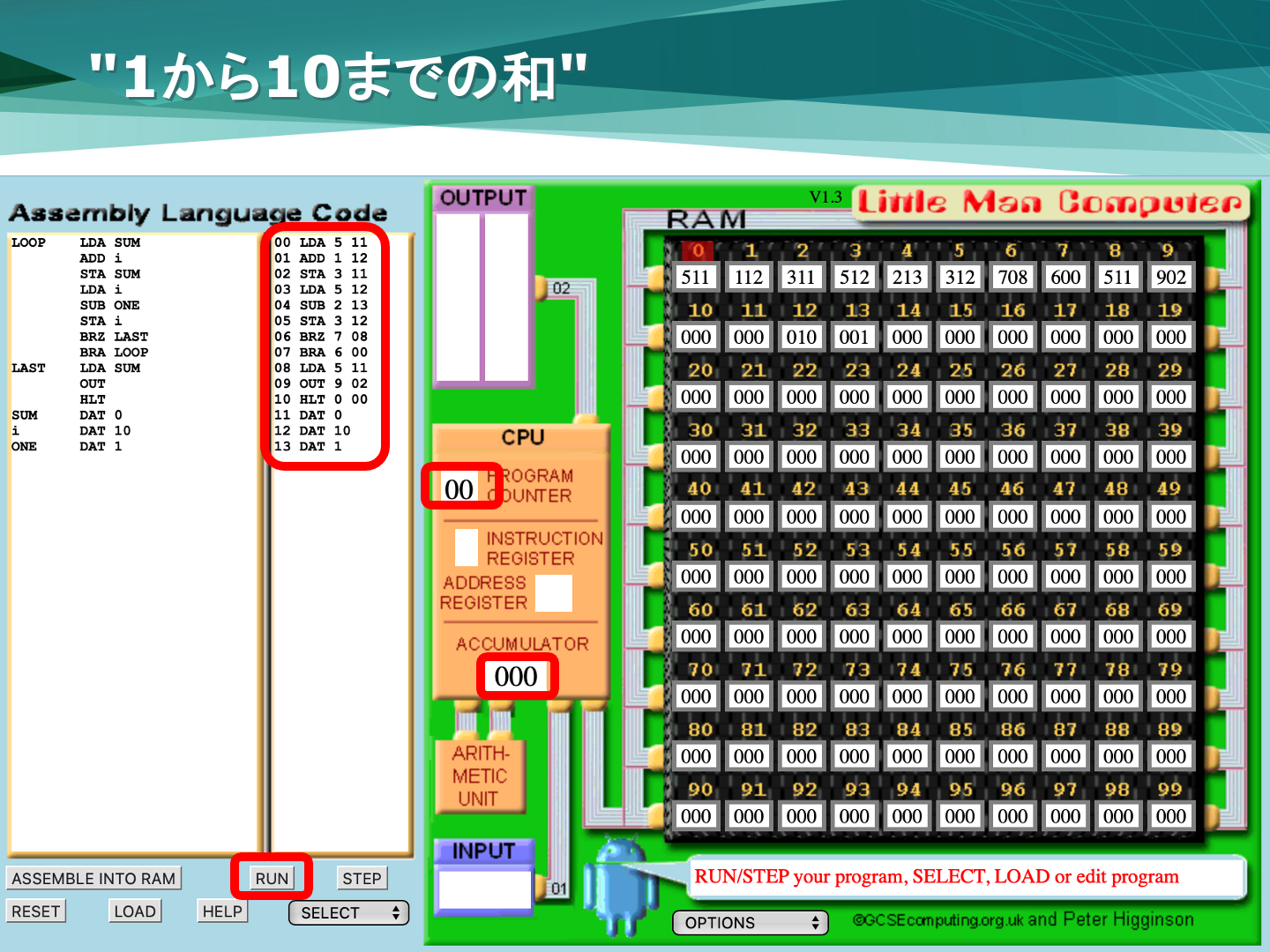Click the Program Counter value field
The height and width of the screenshot is (952, 1270).
(459, 489)
